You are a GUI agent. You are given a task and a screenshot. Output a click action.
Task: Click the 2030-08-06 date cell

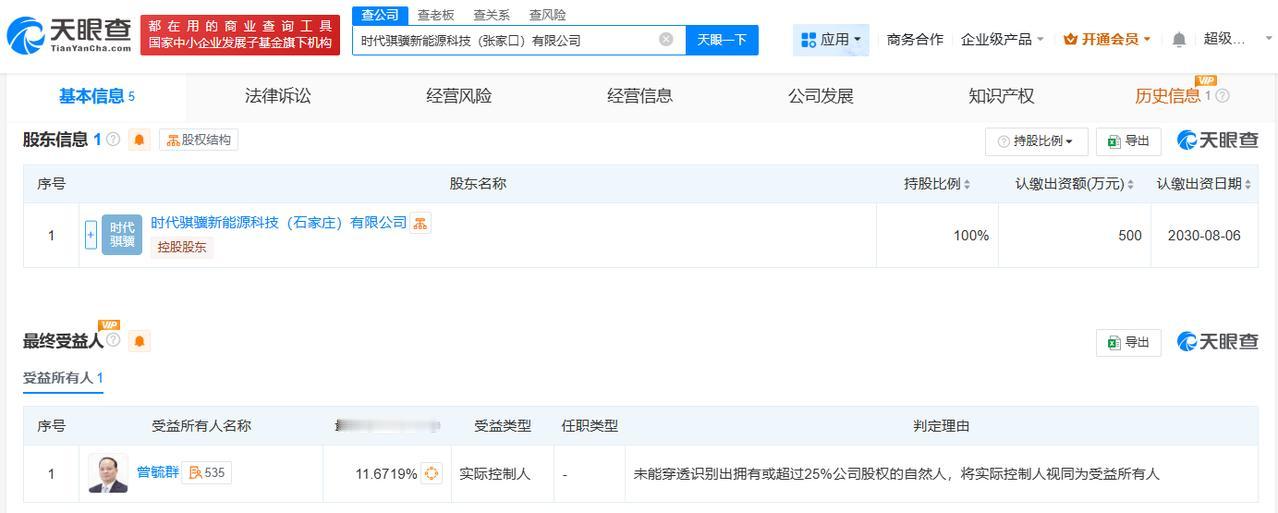pyautogui.click(x=1204, y=235)
